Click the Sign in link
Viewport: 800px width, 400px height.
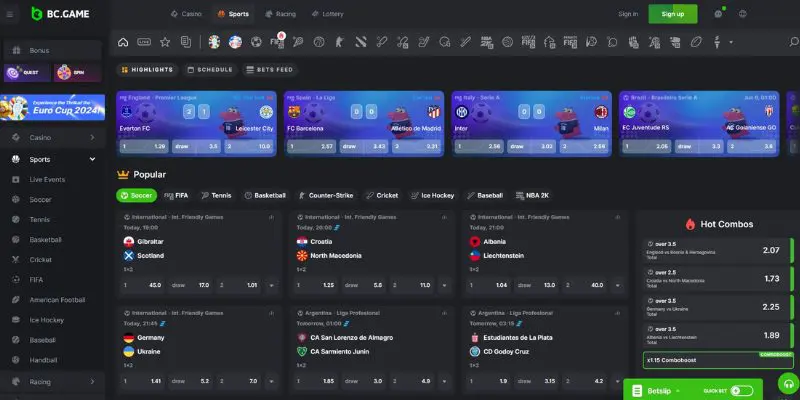[628, 14]
